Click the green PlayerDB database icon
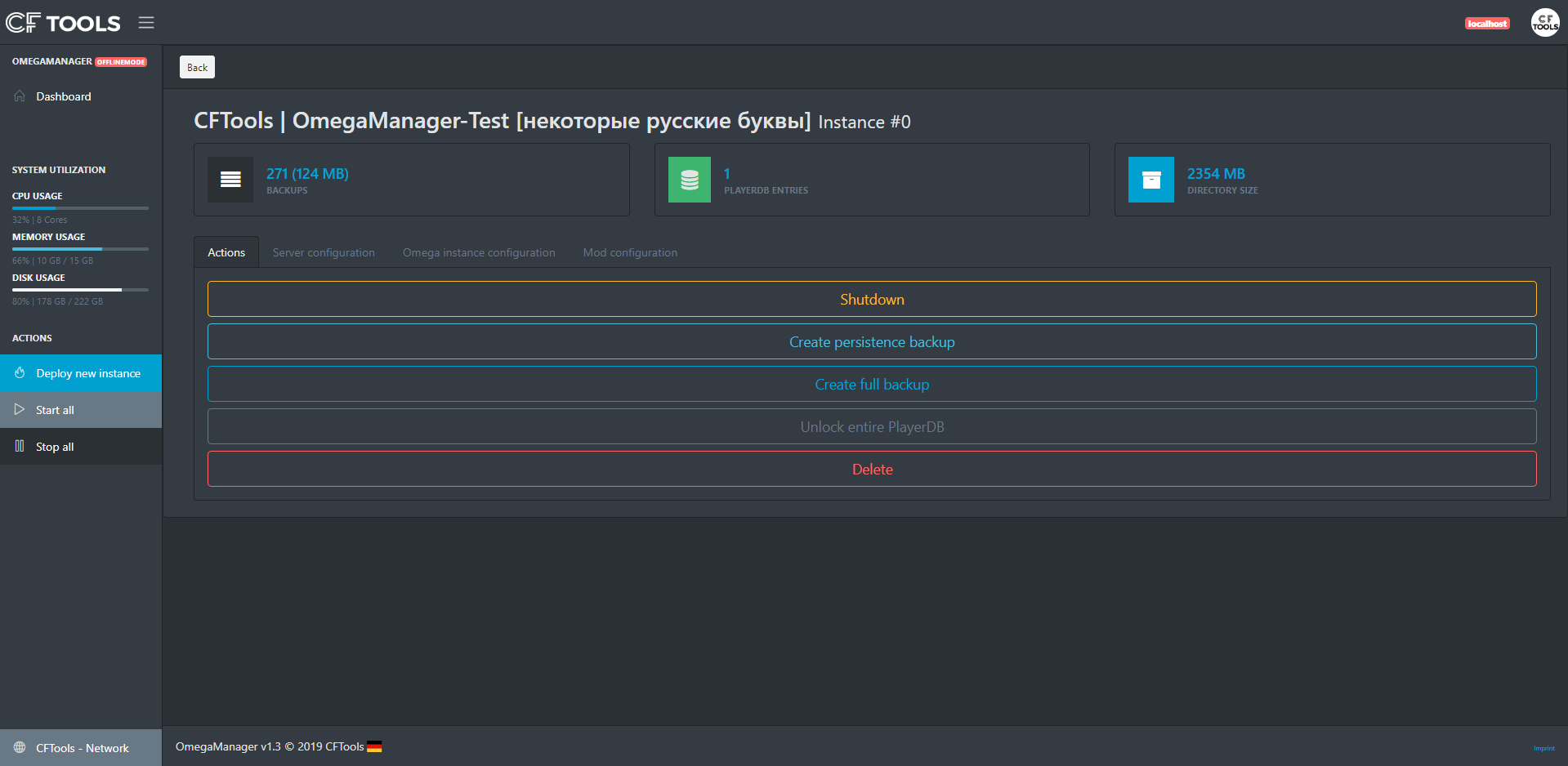 pyautogui.click(x=690, y=180)
